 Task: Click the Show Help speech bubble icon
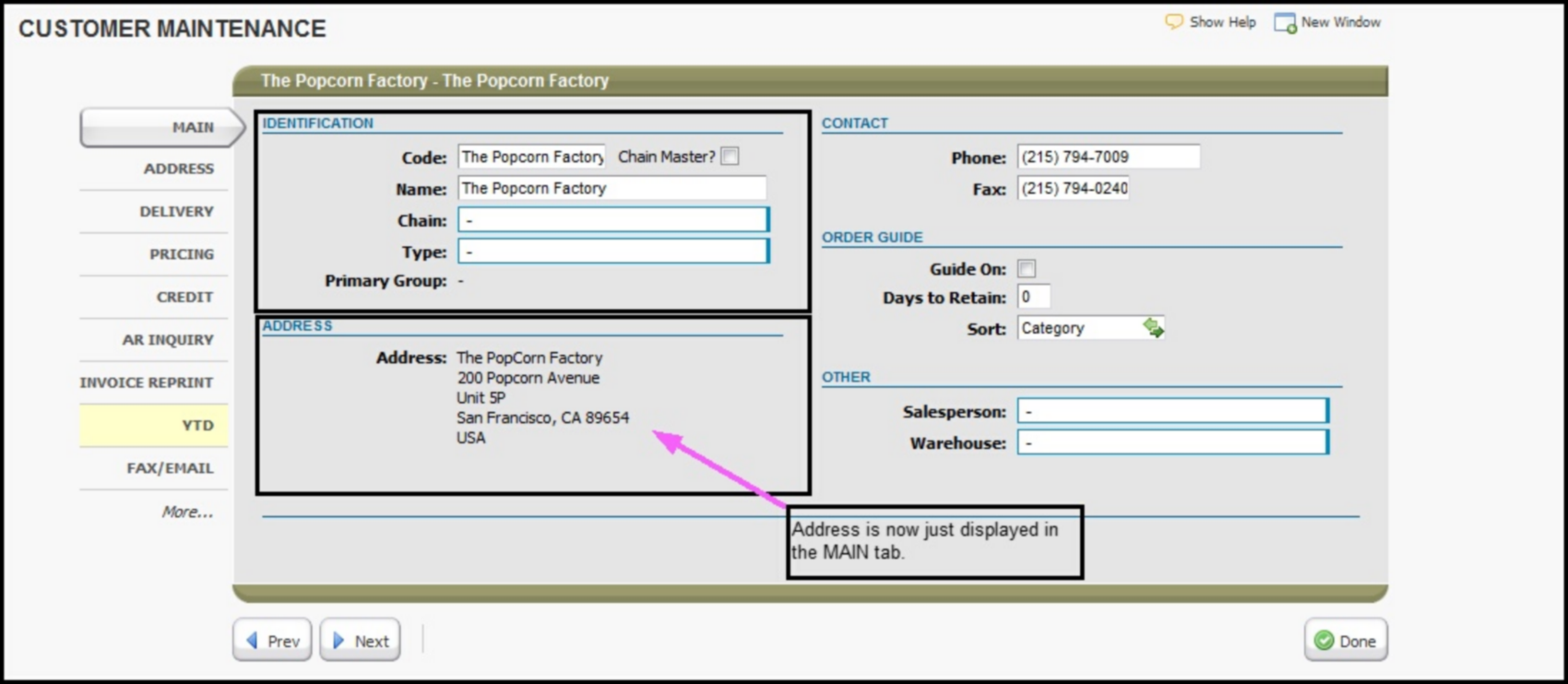pos(1173,21)
